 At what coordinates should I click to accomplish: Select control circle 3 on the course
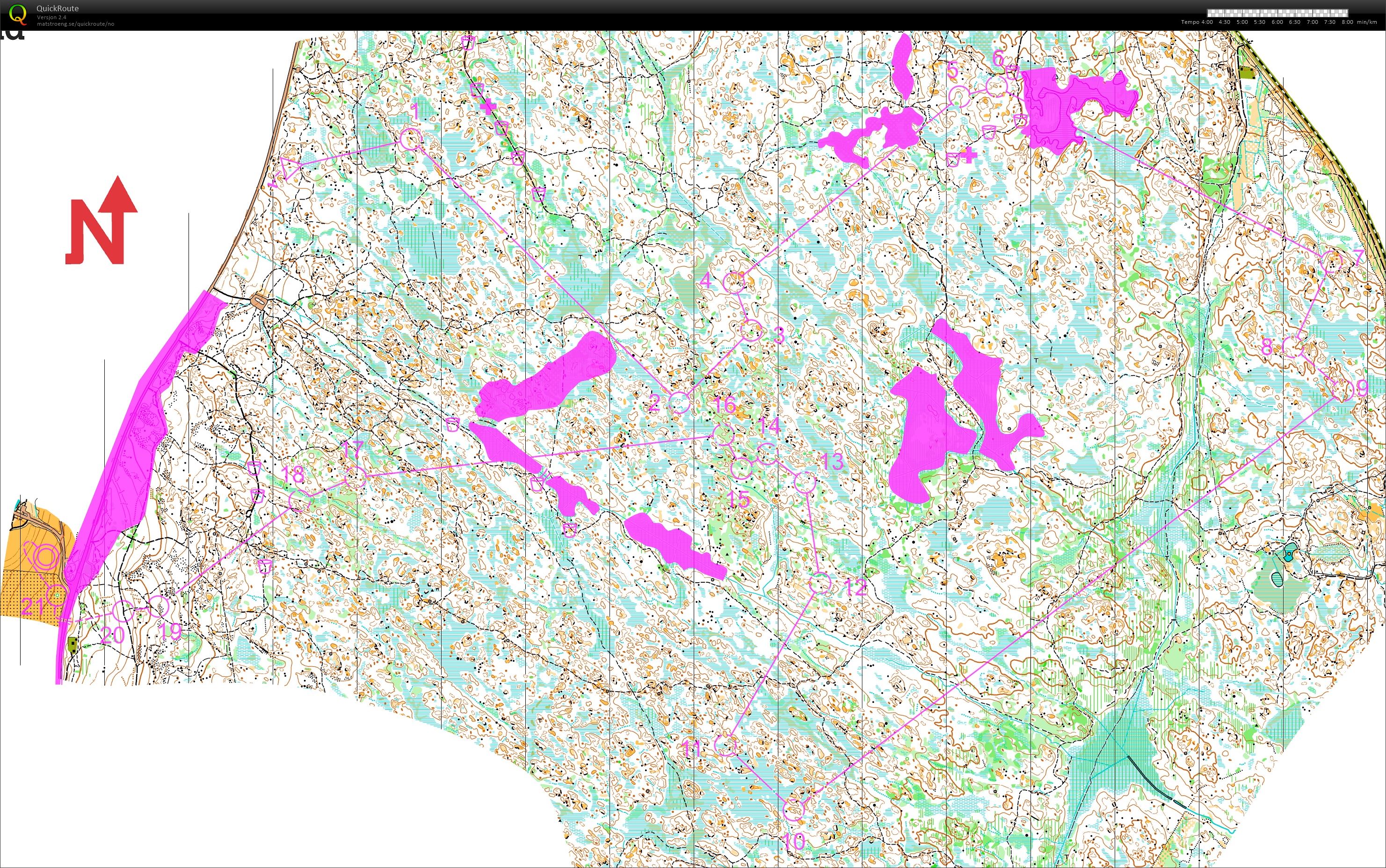(x=751, y=331)
